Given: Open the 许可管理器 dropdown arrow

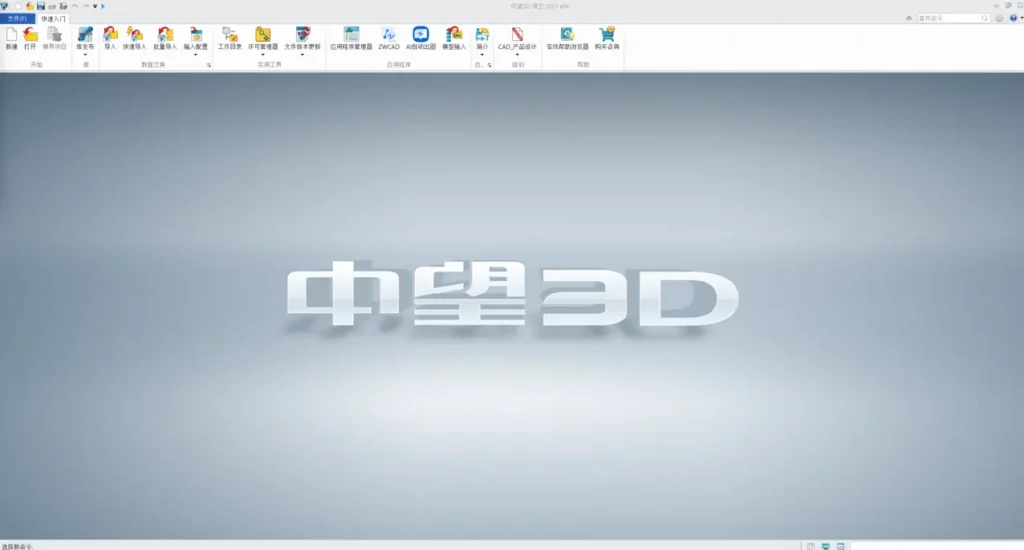Looking at the screenshot, I should [263, 55].
